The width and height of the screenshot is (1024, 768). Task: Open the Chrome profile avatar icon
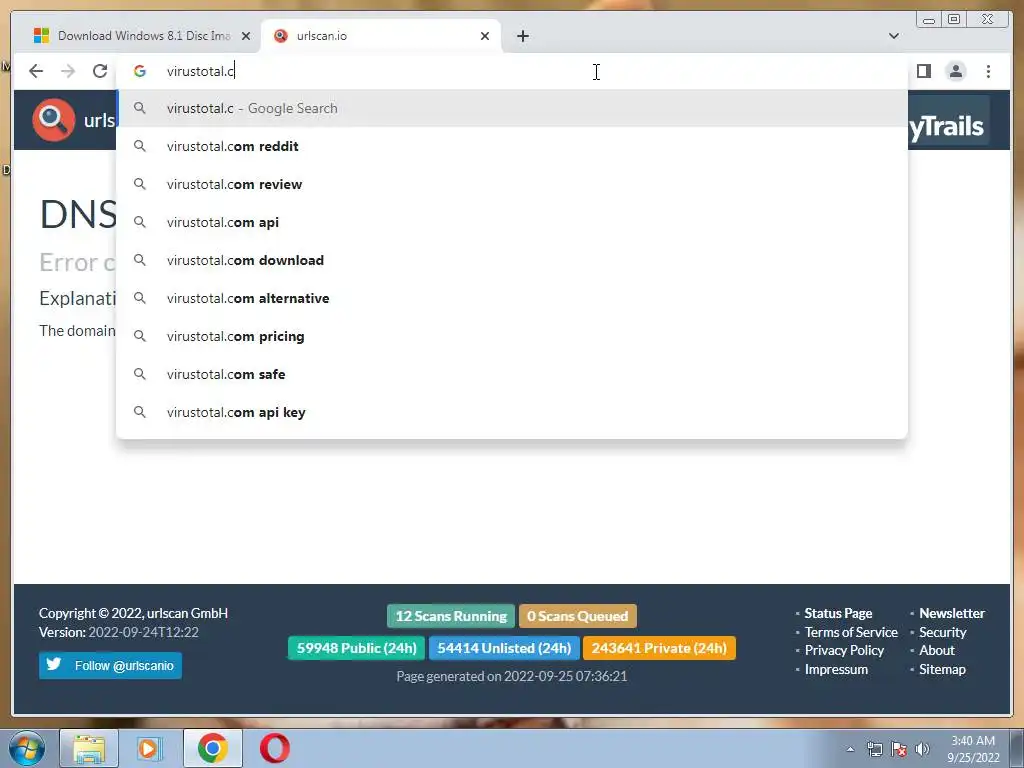click(x=955, y=71)
